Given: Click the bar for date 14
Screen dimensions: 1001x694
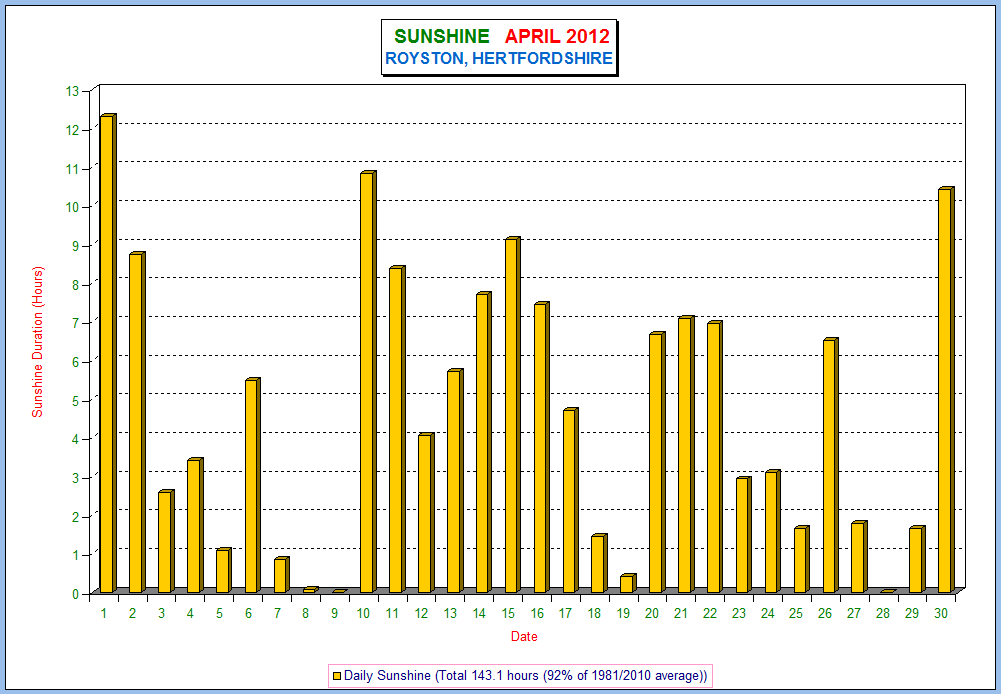Looking at the screenshot, I should tap(483, 442).
